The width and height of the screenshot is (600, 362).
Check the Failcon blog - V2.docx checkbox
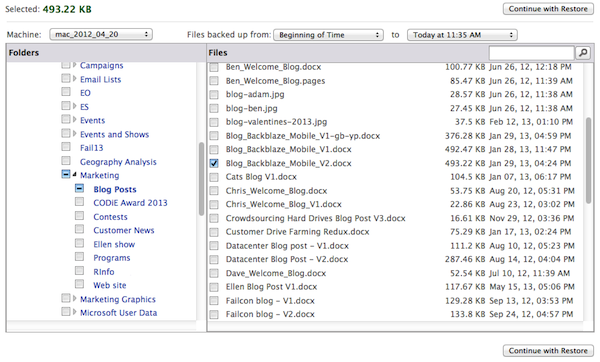click(214, 315)
